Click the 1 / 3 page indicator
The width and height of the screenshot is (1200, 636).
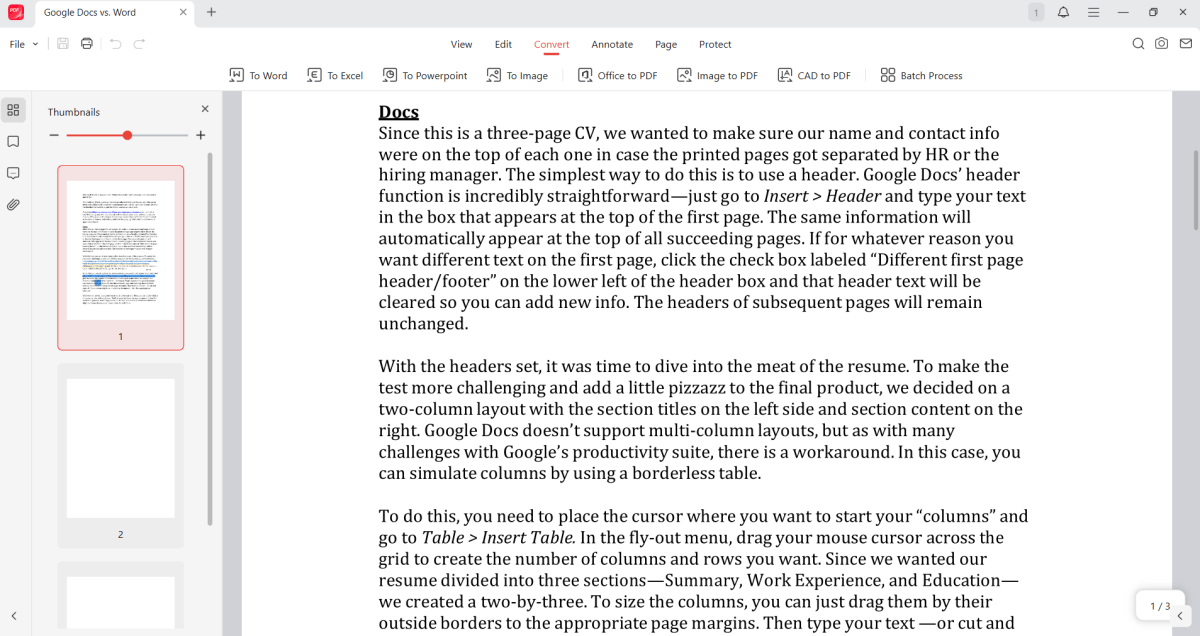click(1160, 606)
